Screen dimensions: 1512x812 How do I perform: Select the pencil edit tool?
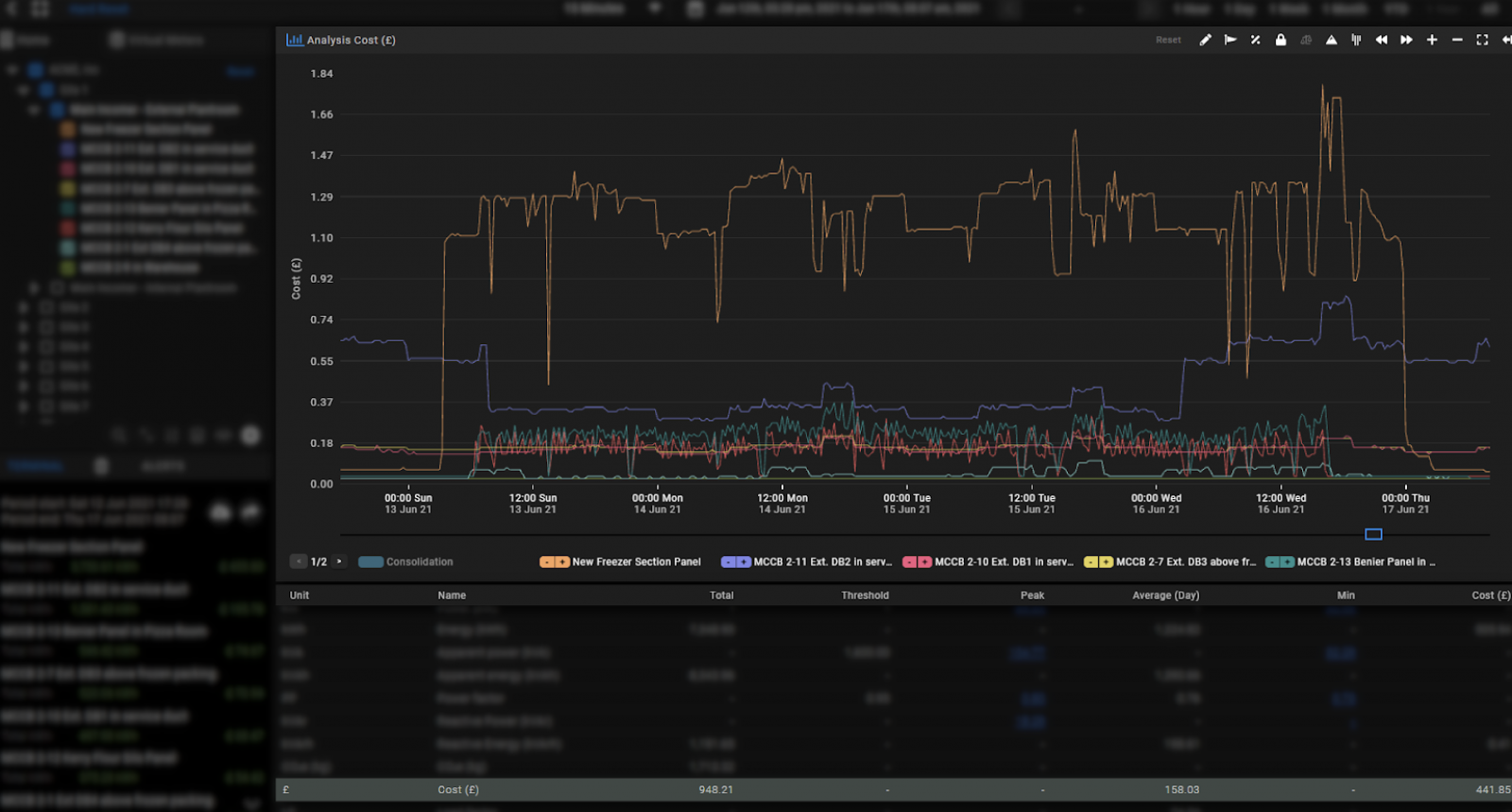coord(1205,40)
